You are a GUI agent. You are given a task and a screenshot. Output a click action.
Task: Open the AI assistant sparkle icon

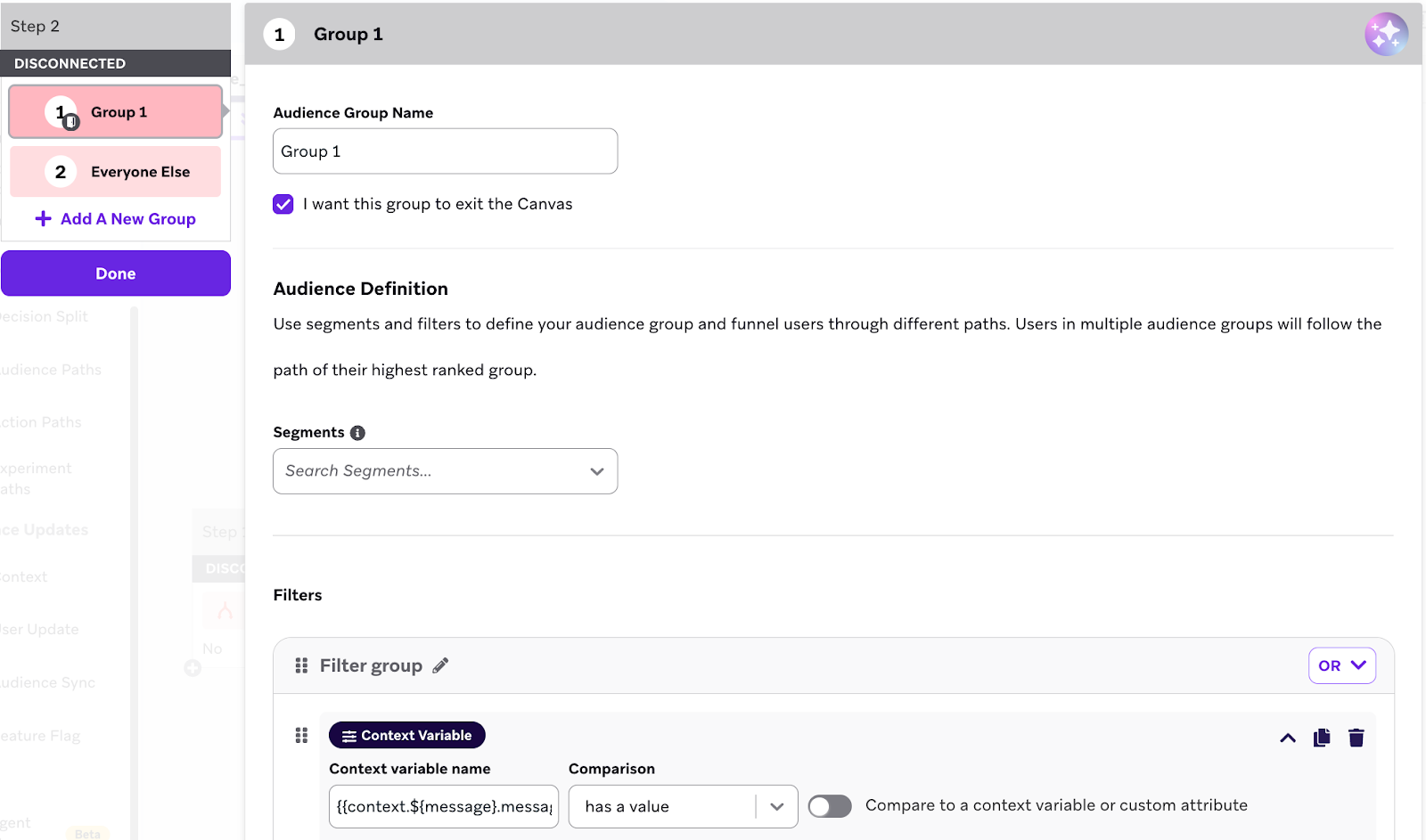pyautogui.click(x=1387, y=33)
